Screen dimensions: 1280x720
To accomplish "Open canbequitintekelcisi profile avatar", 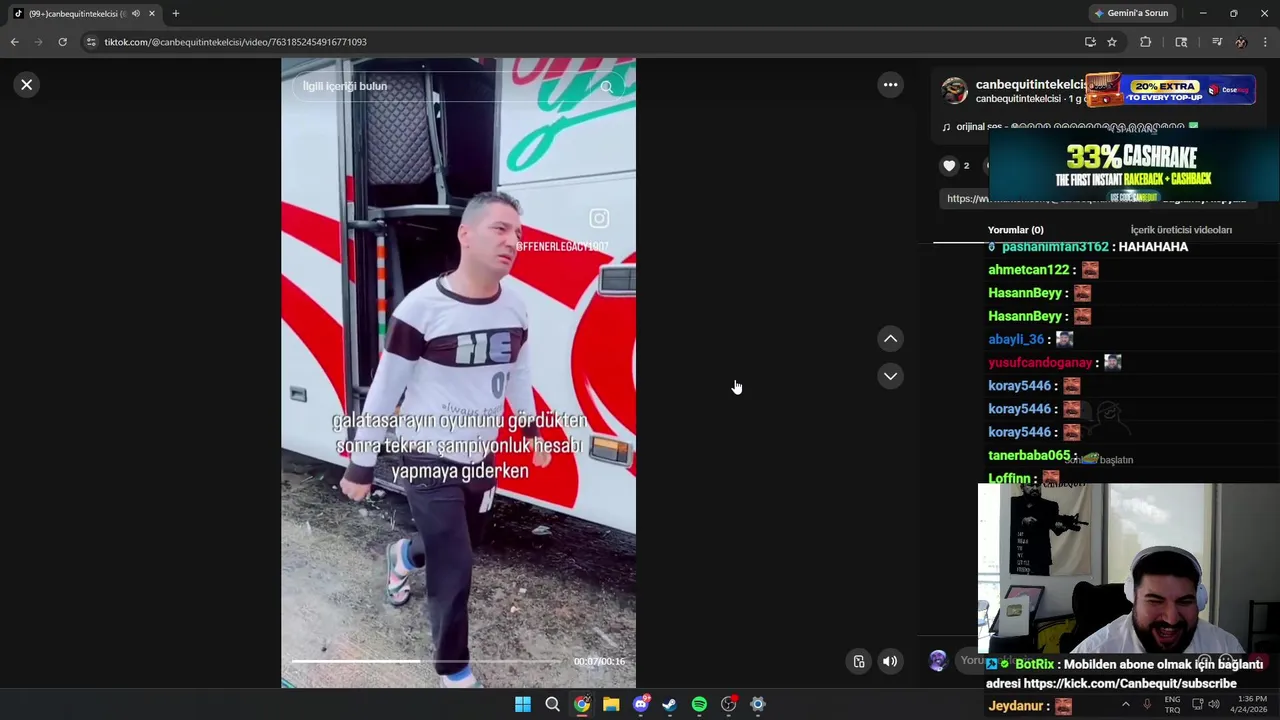I will pos(954,91).
